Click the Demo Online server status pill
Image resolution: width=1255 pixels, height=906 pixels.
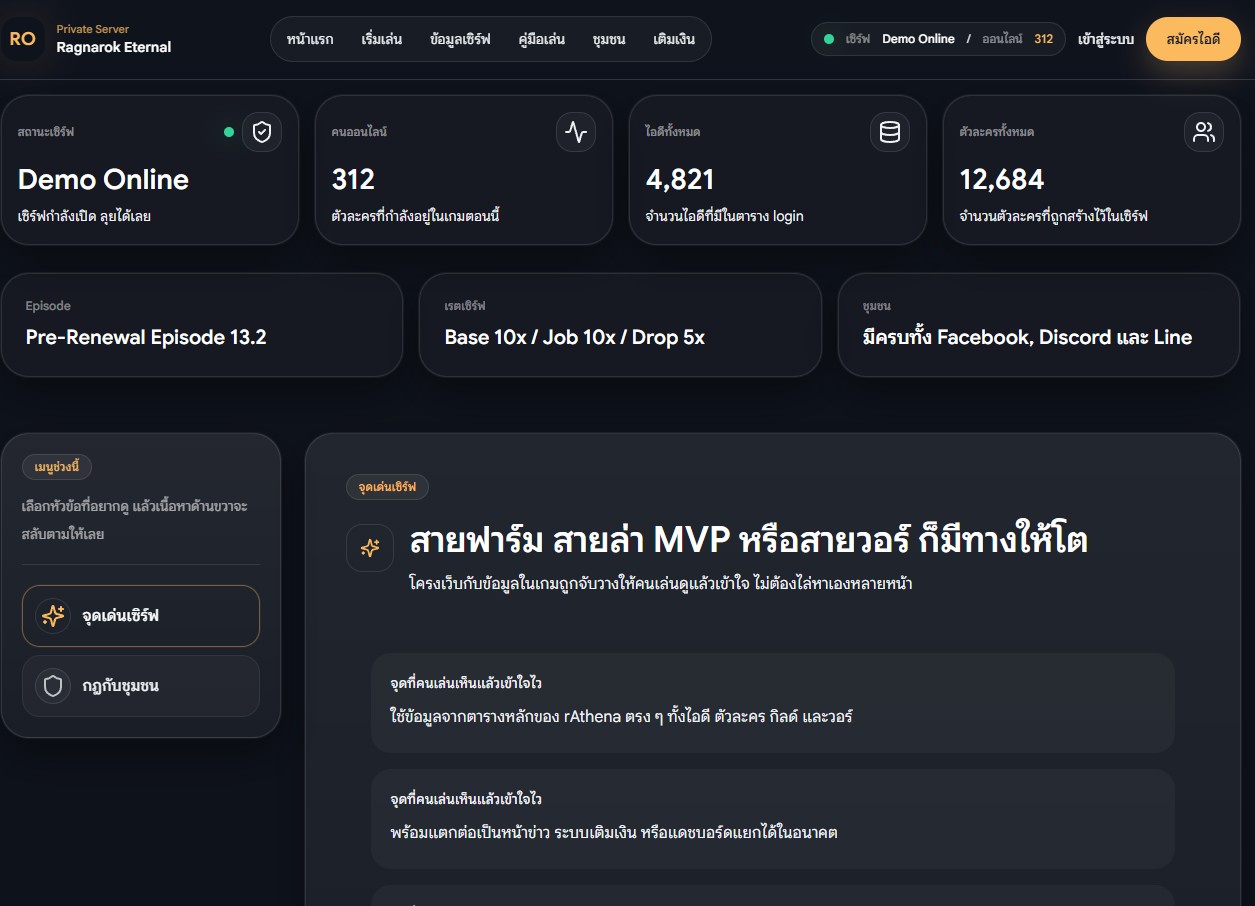click(938, 39)
